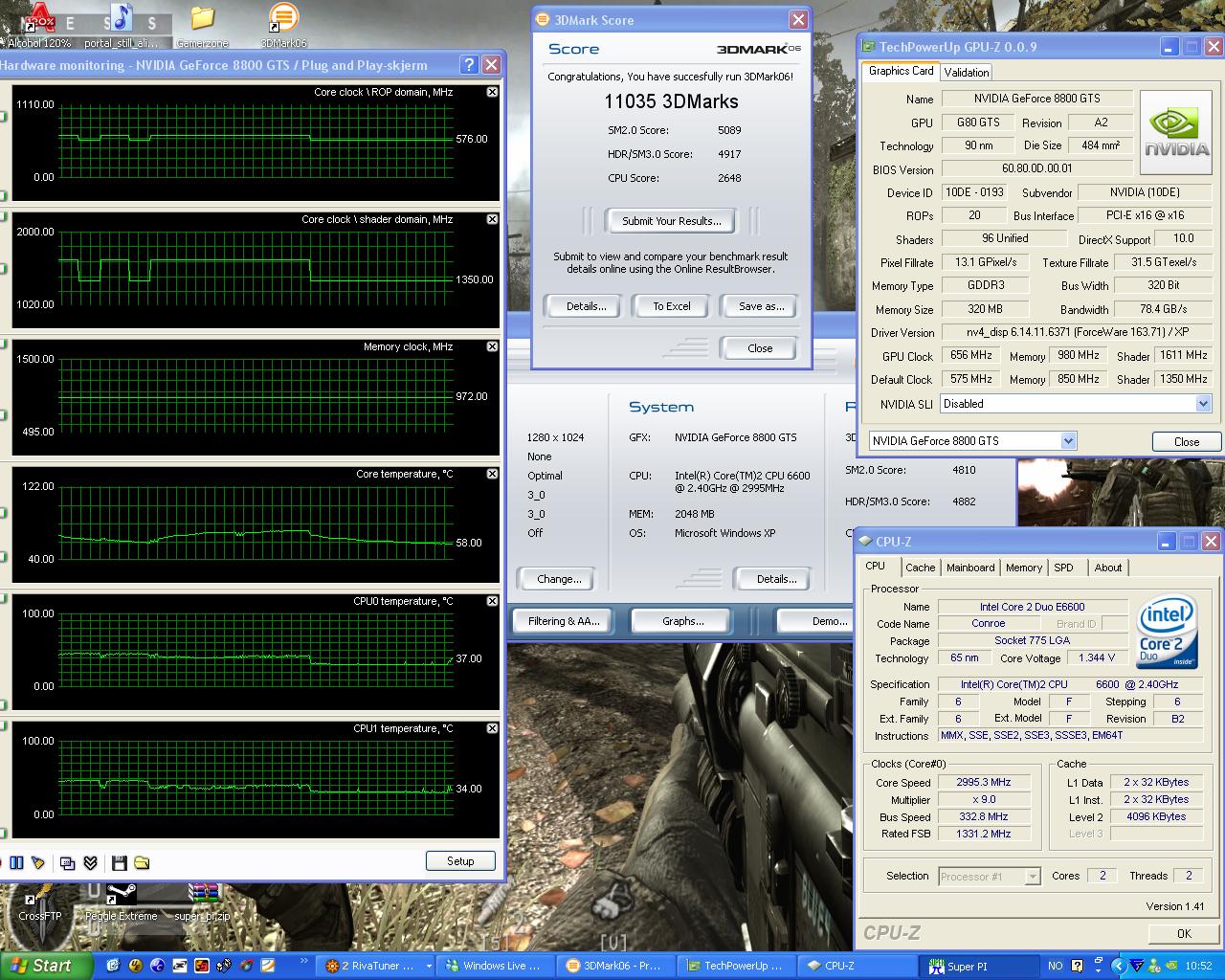Open the CrossFTP desktop shortcut
This screenshot has height=980, width=1225.
point(40,902)
